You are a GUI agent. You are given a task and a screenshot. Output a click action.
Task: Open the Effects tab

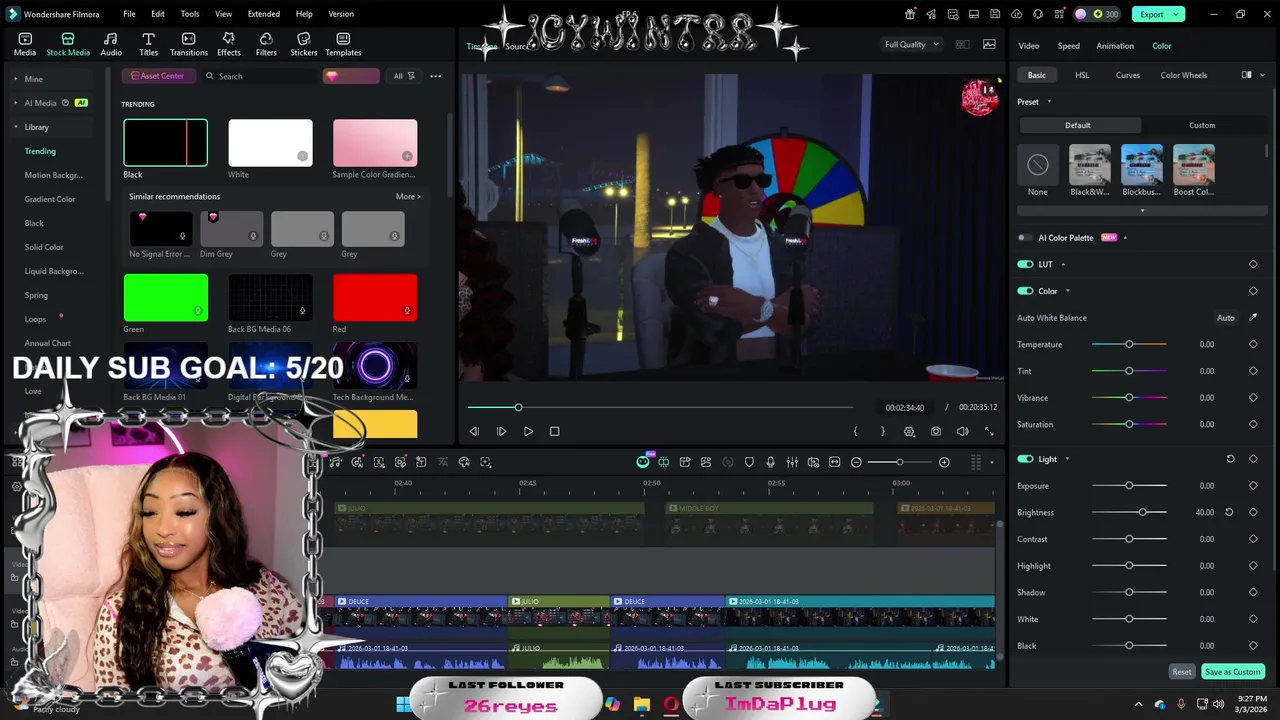tap(229, 44)
